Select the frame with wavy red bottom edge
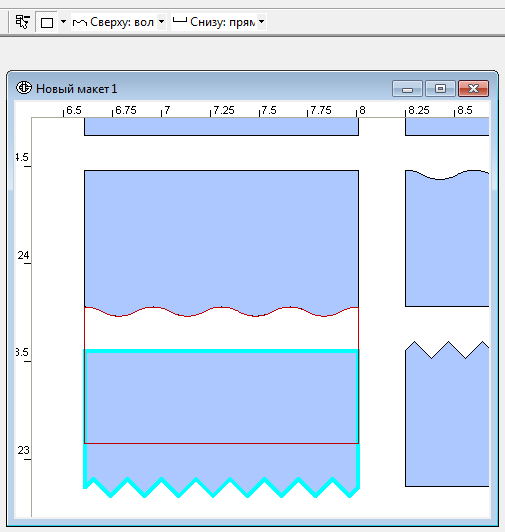Image resolution: width=505 pixels, height=532 pixels. [221, 238]
